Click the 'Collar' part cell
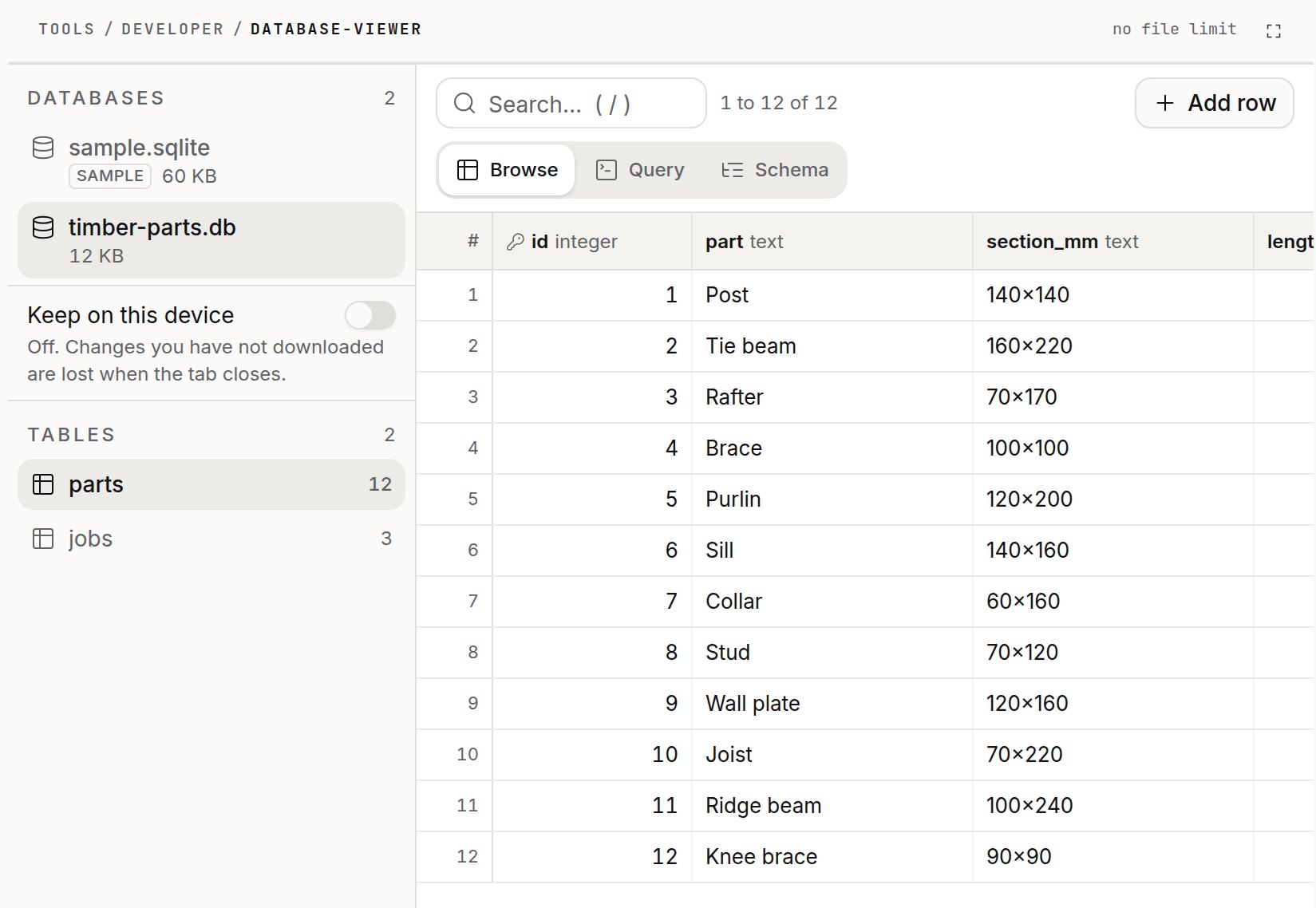This screenshot has width=1316, height=908. point(832,602)
